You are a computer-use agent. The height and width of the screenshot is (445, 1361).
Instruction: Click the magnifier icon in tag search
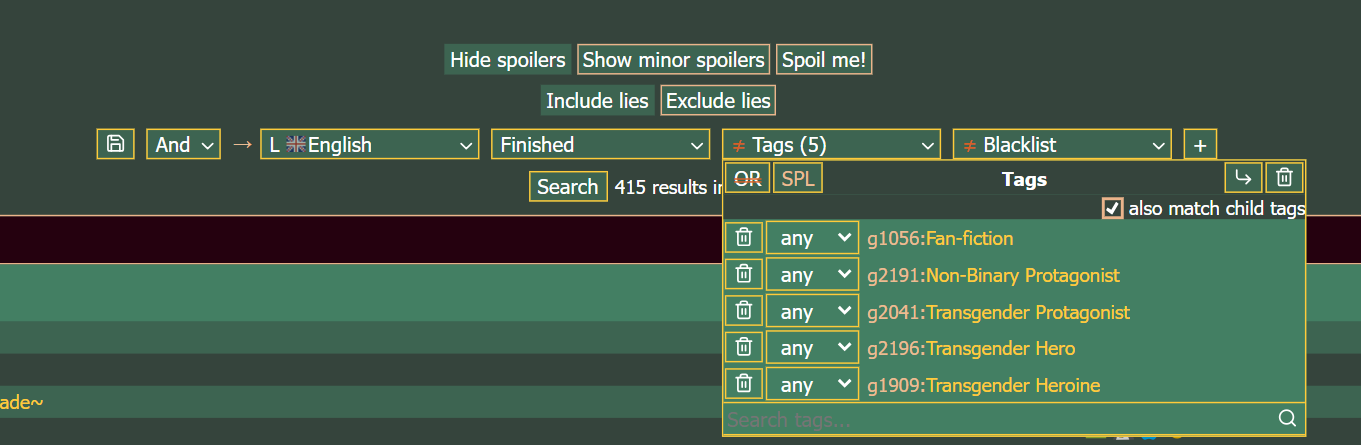coord(1287,418)
